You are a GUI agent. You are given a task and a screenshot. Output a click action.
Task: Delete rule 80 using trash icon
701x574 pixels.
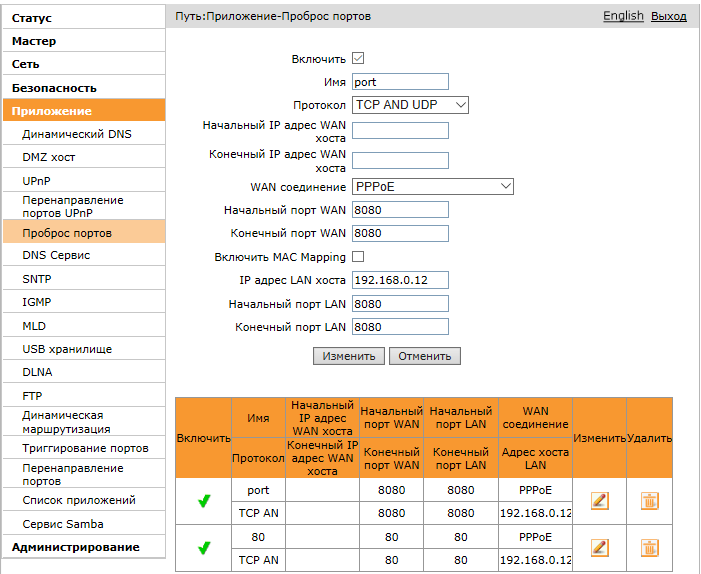click(649, 547)
